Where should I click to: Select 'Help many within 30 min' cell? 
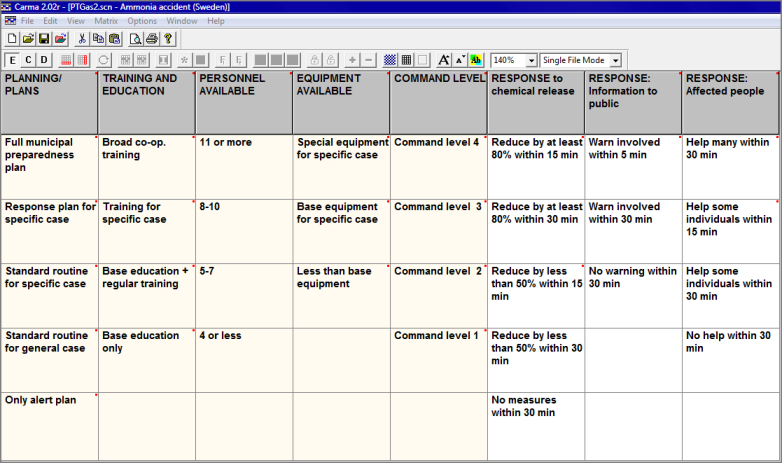click(x=730, y=167)
